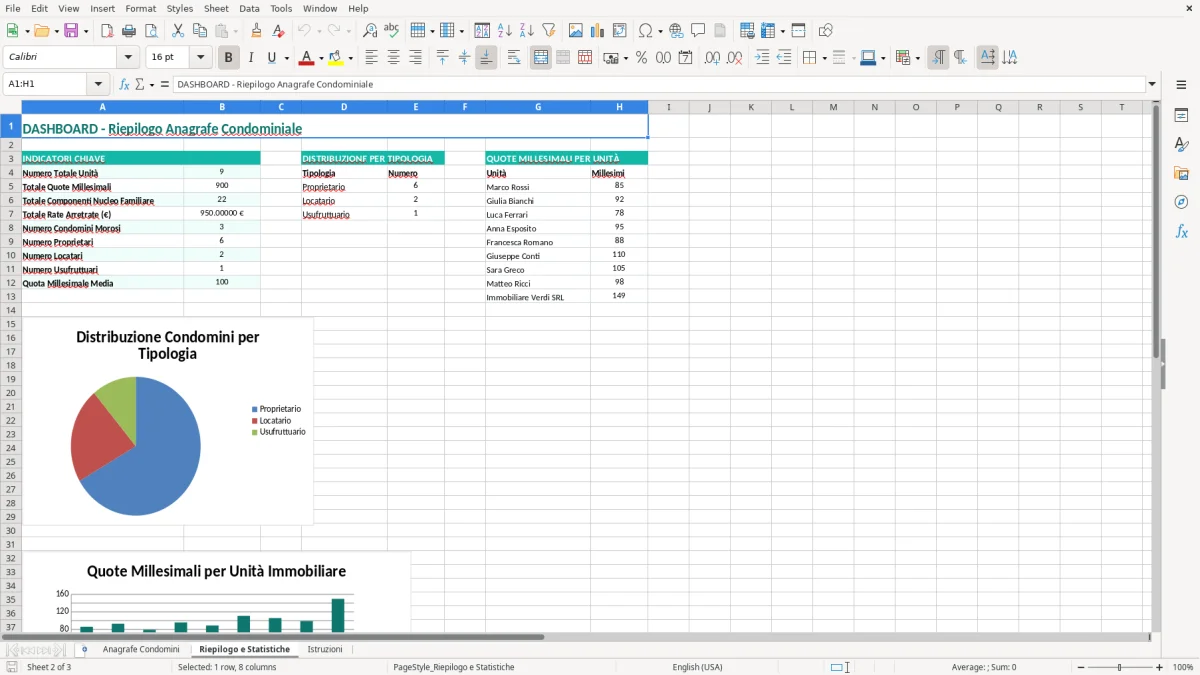
Task: Toggle Left-to-Right text direction button
Action: [x=938, y=58]
